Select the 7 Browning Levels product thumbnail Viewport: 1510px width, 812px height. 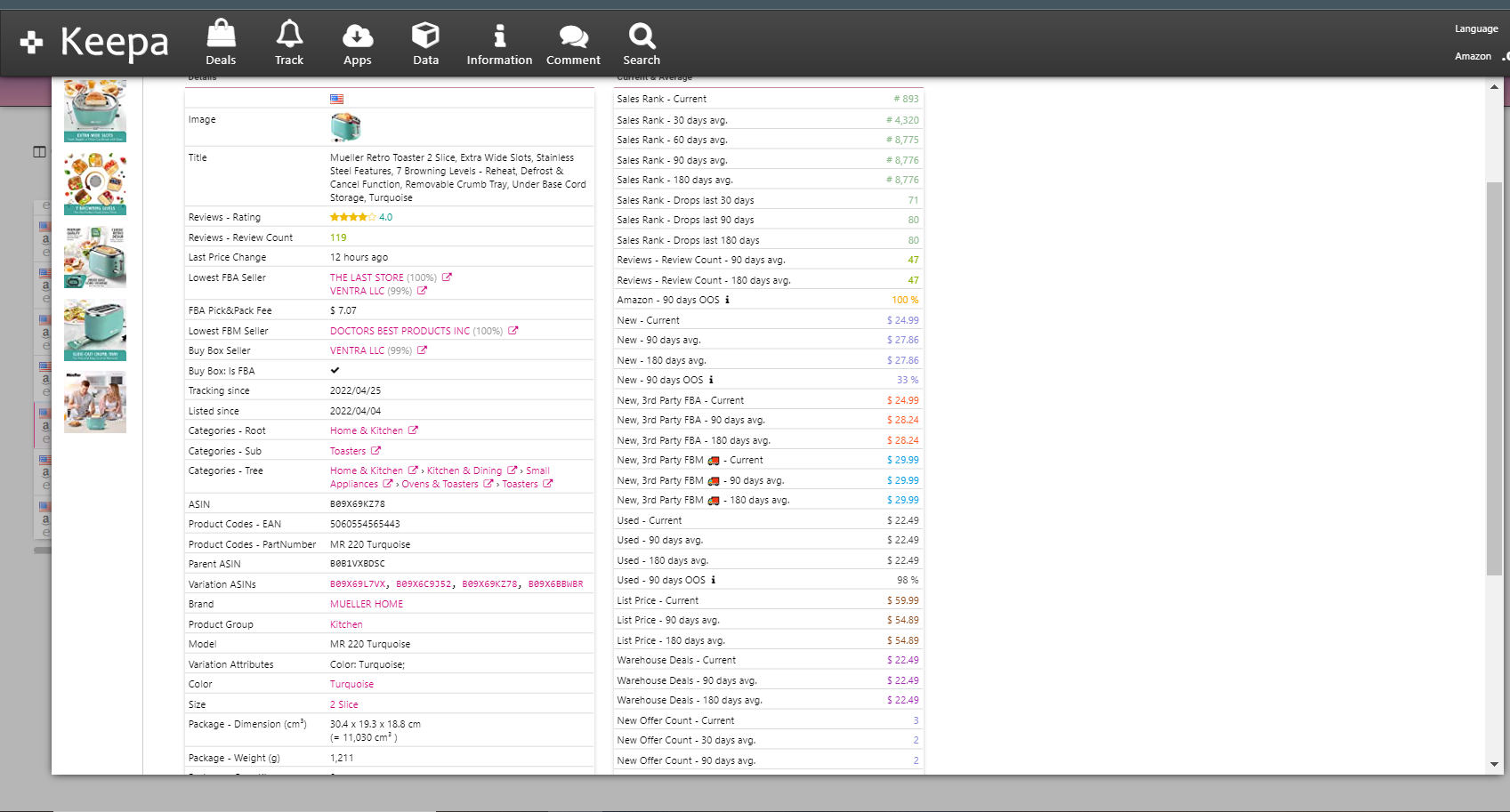click(95, 183)
